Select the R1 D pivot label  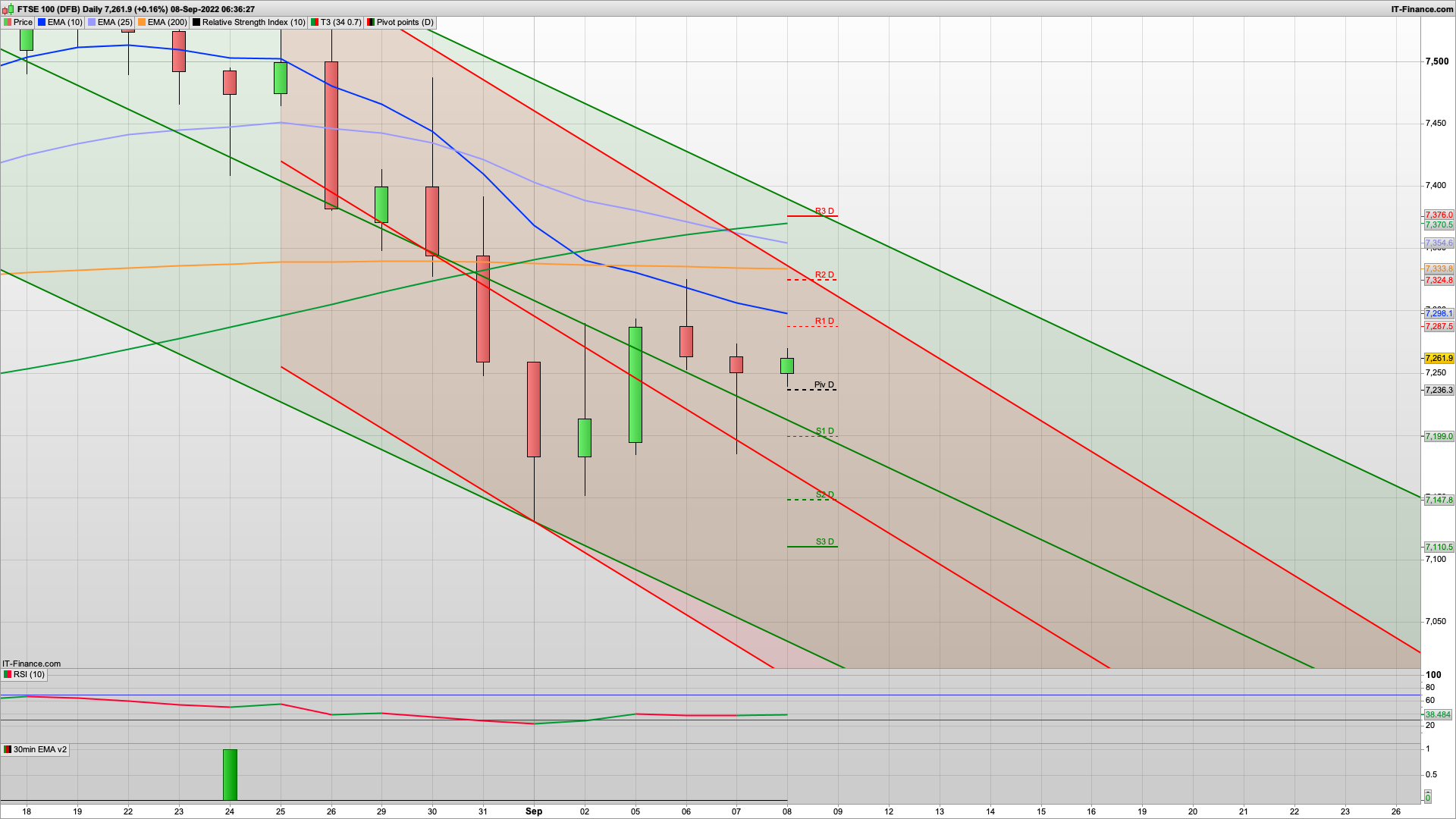824,321
